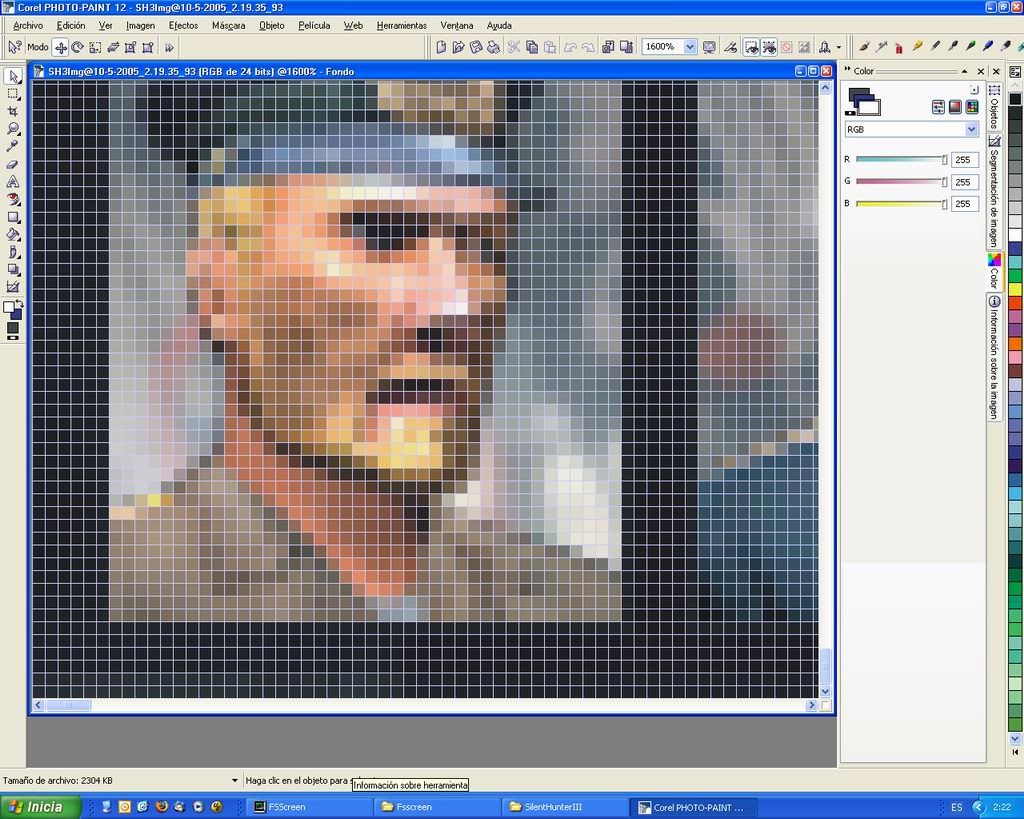Choose the Red-eye Removal tool
Screen dimensions: 1024x819
(13, 200)
